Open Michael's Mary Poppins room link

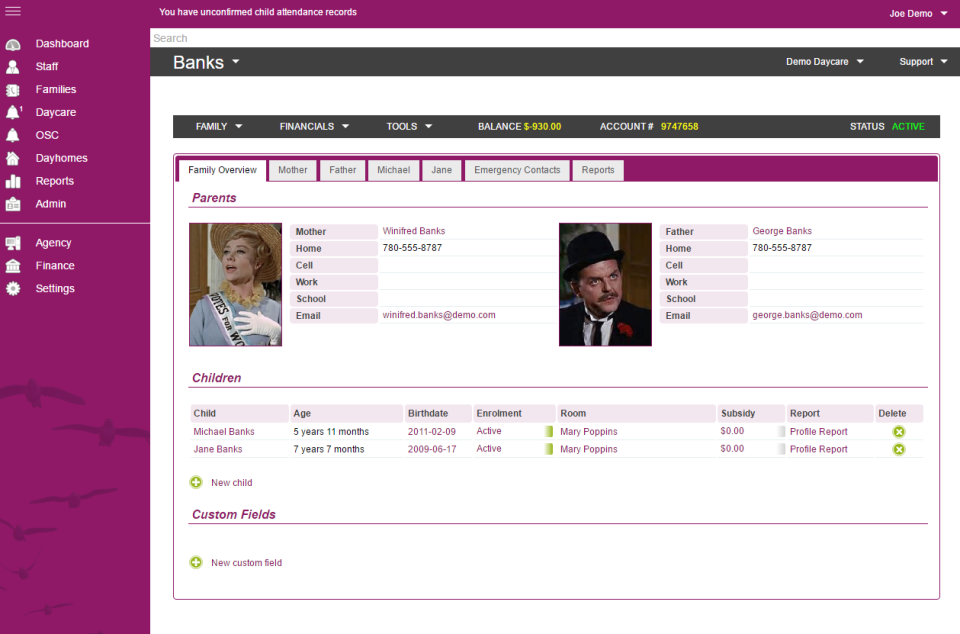(588, 432)
